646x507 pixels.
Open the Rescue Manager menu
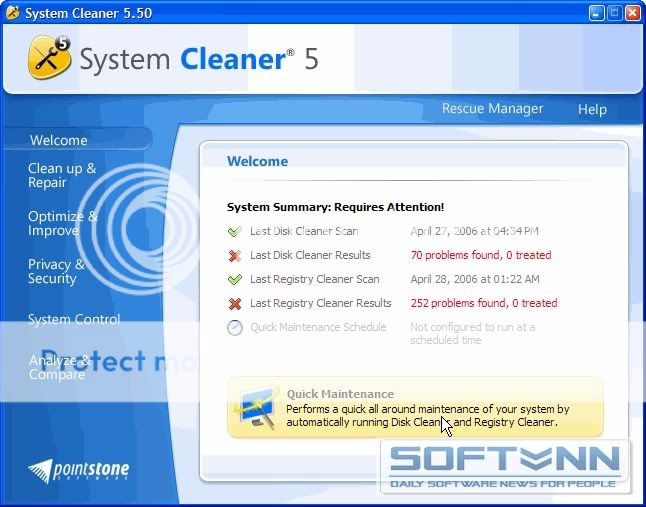point(492,109)
